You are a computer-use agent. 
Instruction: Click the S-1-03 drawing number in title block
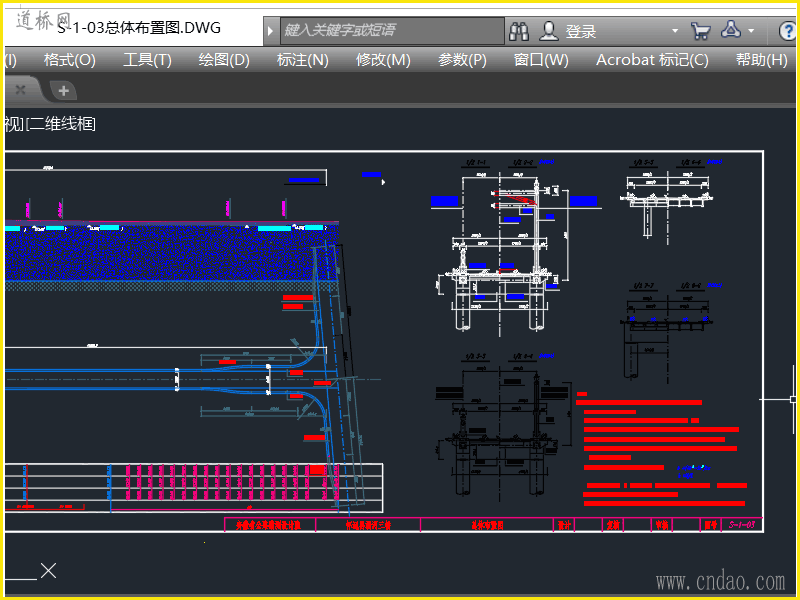pyautogui.click(x=742, y=524)
